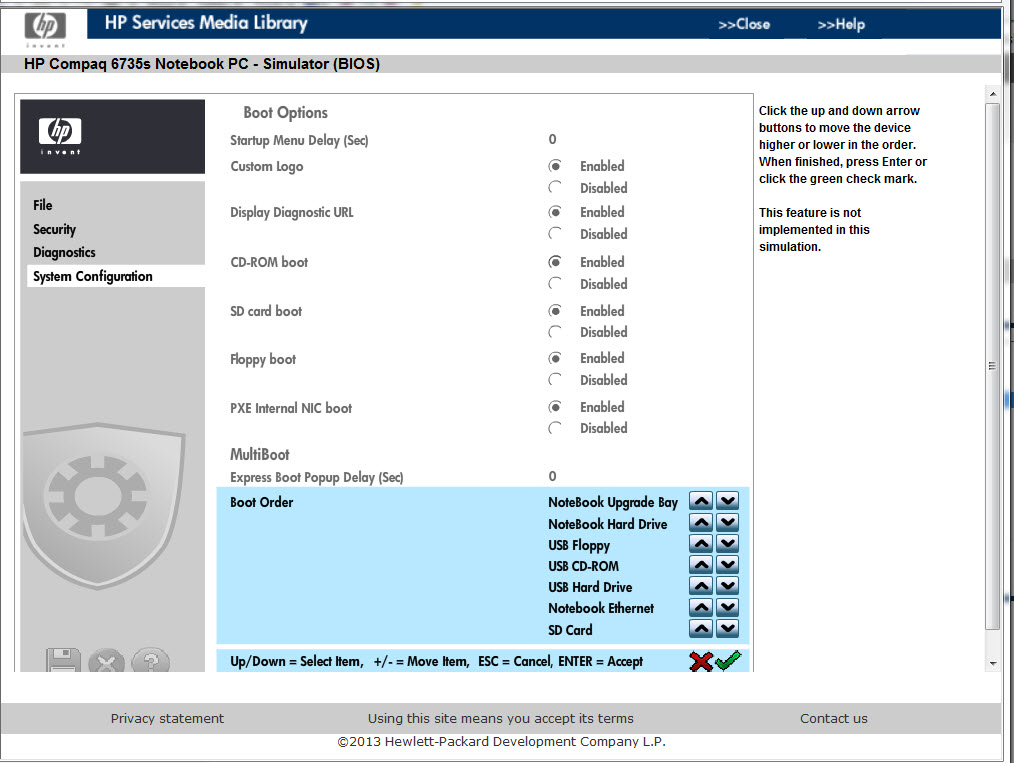
Task: Move SD Card down in boot order
Action: (728, 629)
